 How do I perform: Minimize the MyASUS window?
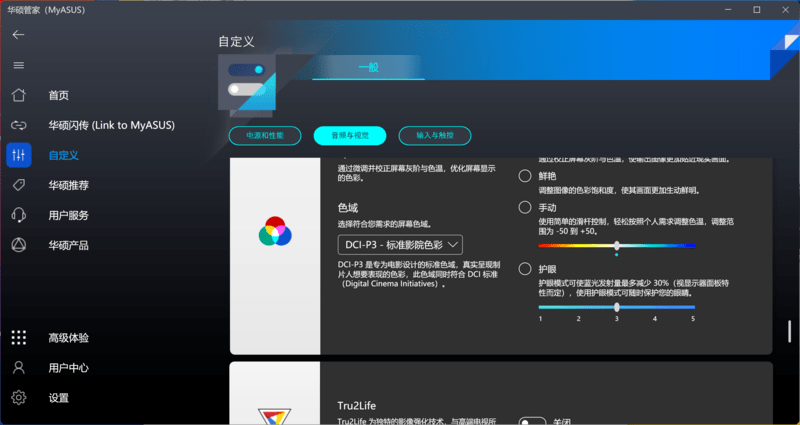pos(728,9)
